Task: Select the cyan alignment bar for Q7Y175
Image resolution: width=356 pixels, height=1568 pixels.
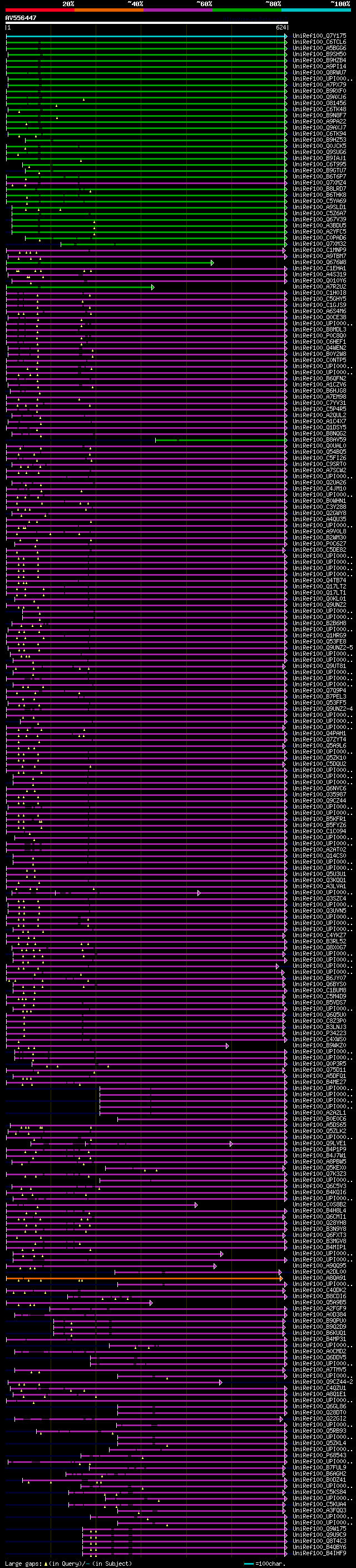Action: tap(147, 36)
